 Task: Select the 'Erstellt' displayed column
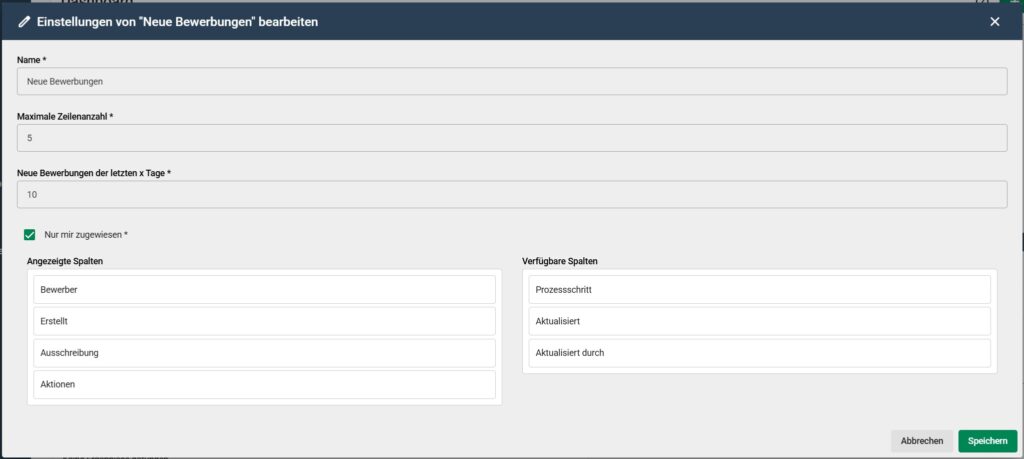point(264,321)
